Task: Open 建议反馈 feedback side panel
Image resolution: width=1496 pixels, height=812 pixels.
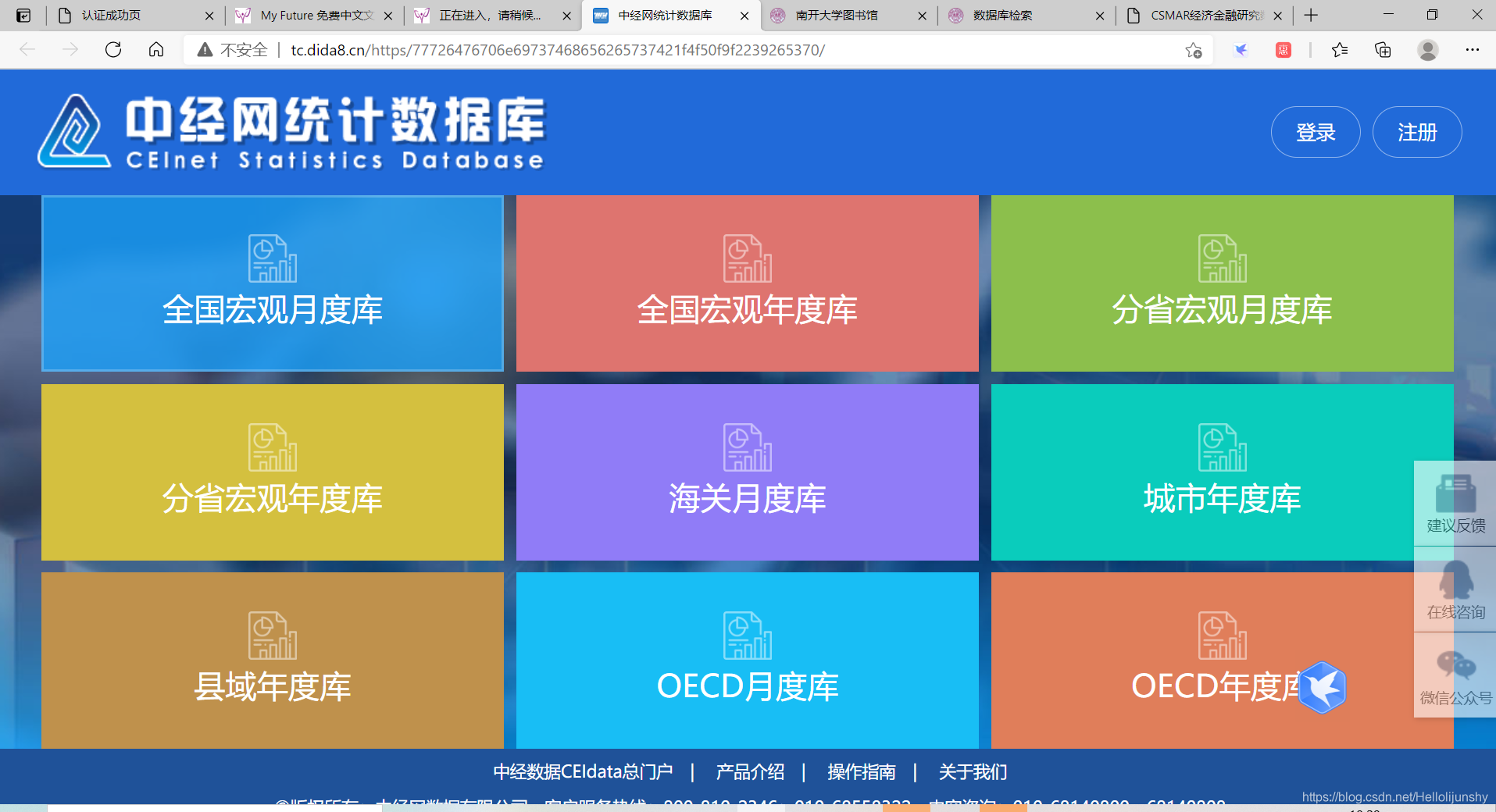Action: click(x=1455, y=504)
